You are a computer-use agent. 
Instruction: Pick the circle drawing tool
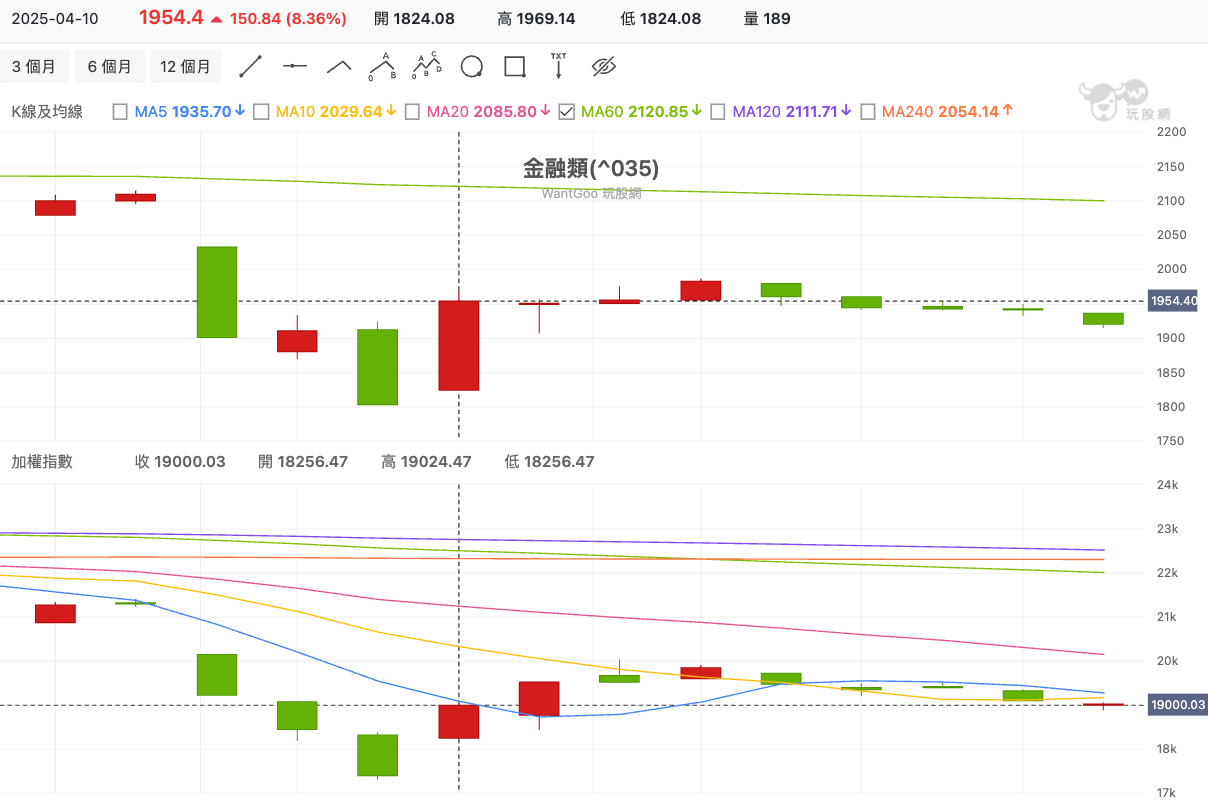pos(471,67)
